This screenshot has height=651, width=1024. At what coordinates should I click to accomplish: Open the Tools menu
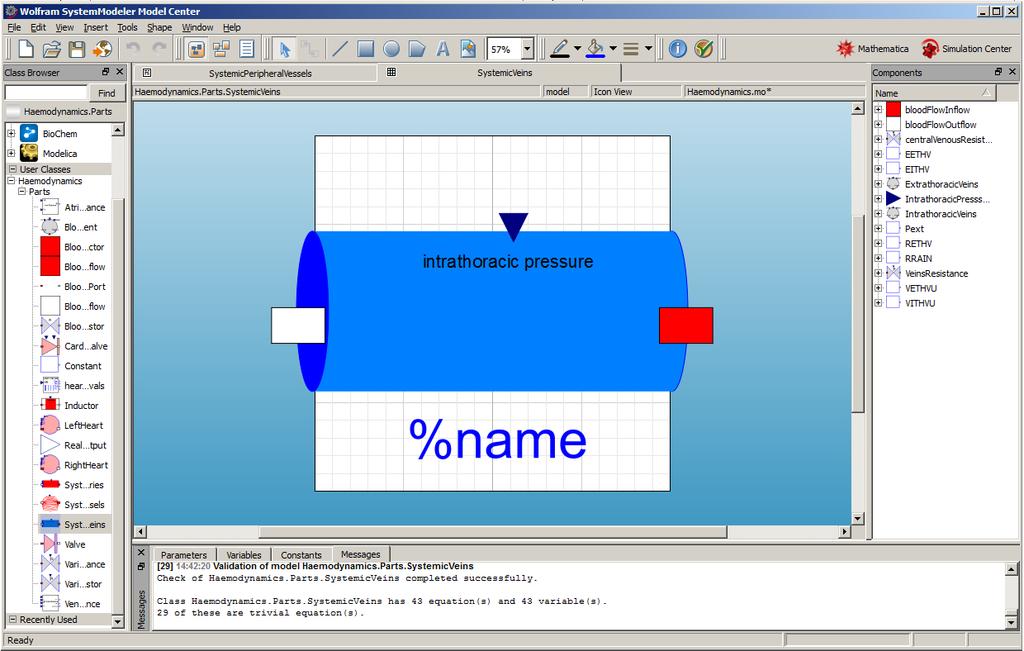click(127, 27)
